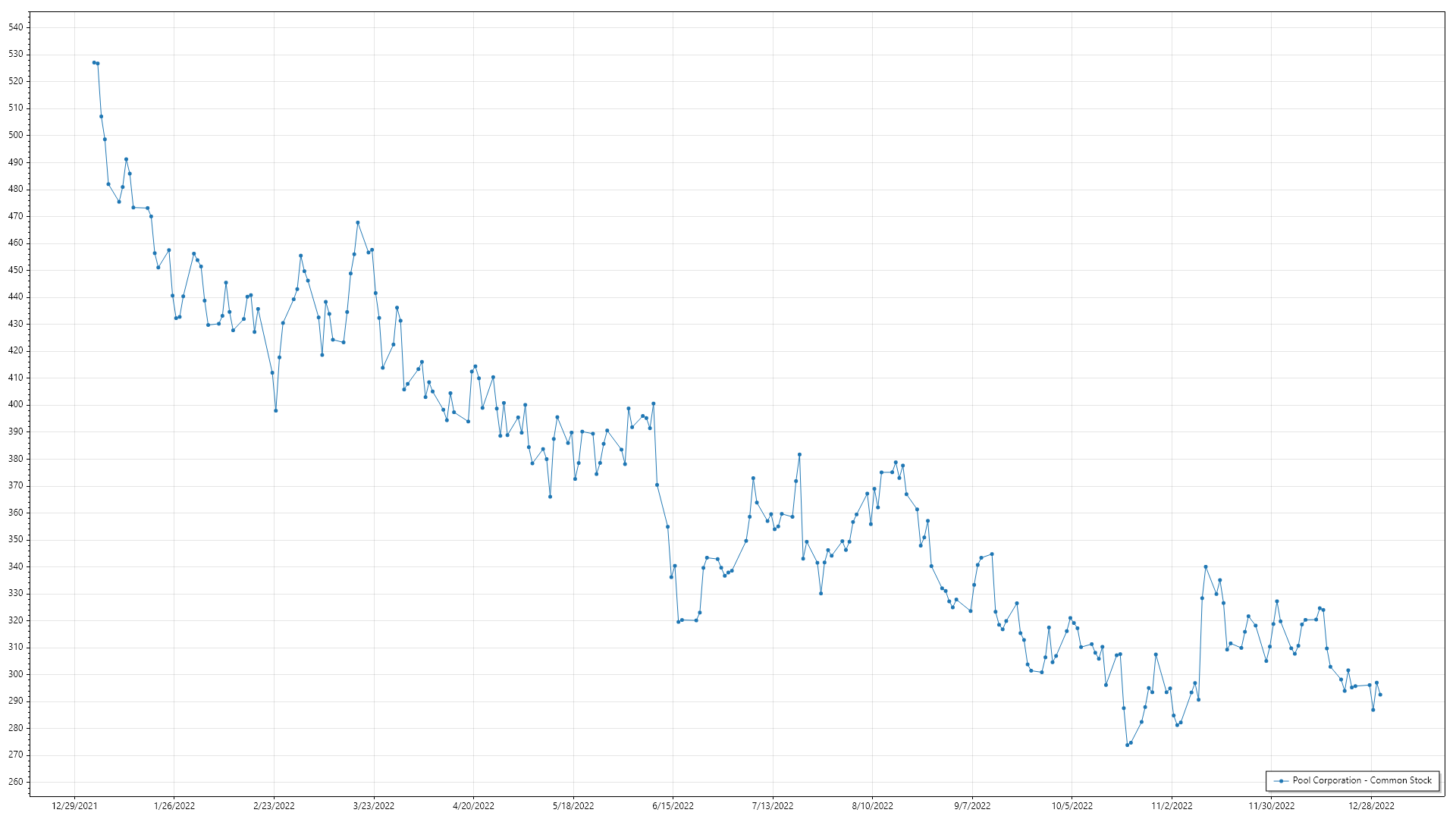
Task: Select the lowest data point near 274
Action: click(1128, 745)
